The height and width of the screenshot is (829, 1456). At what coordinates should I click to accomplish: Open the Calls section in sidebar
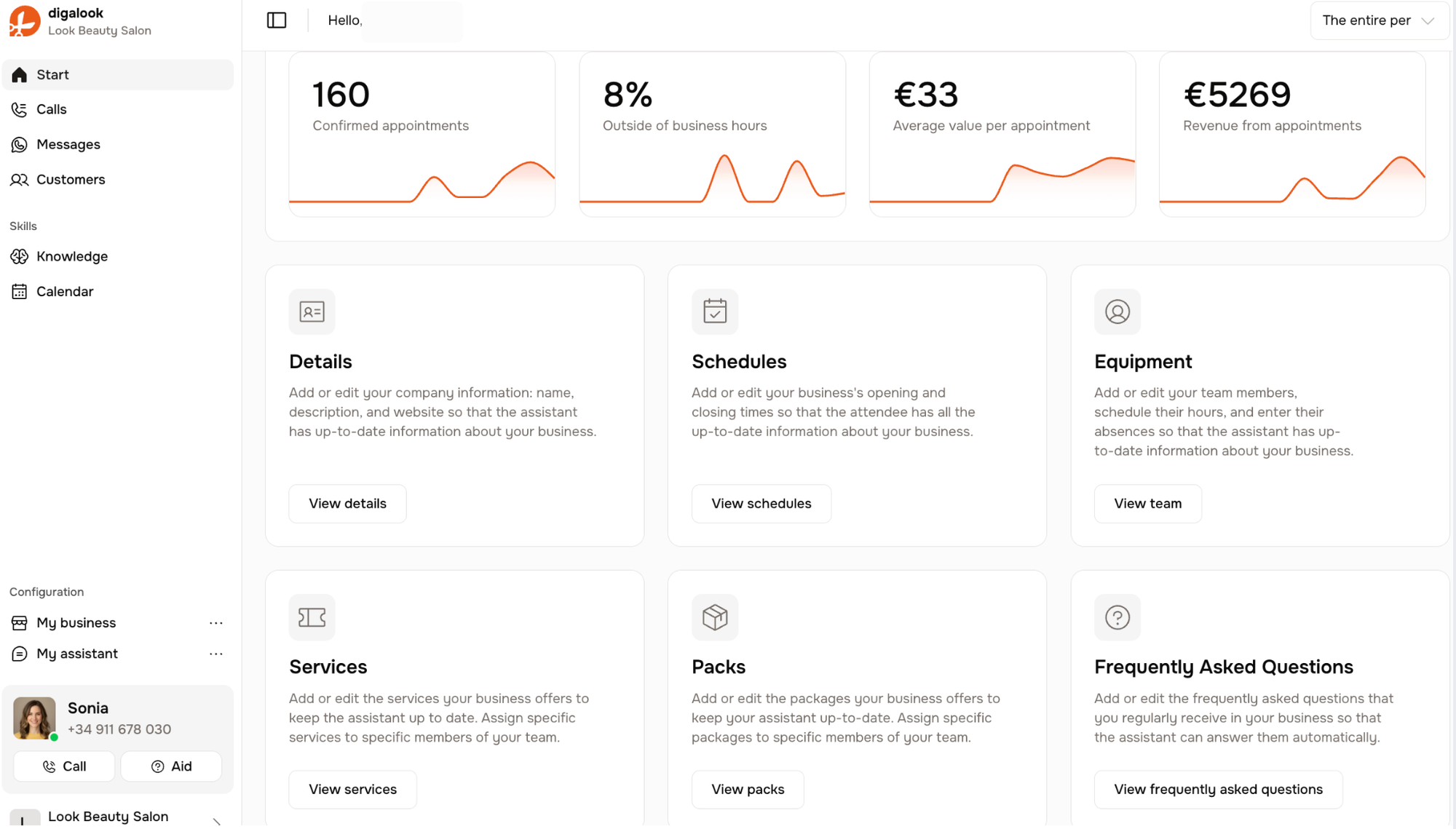(x=51, y=109)
